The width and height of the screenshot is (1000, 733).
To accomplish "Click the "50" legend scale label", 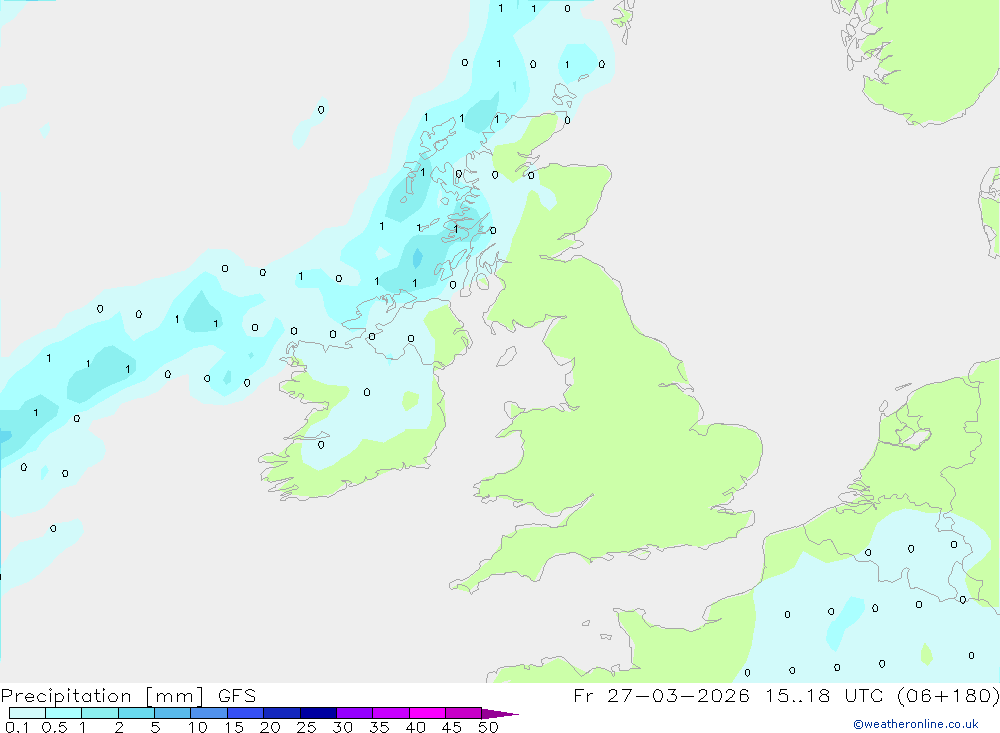I will [x=489, y=727].
